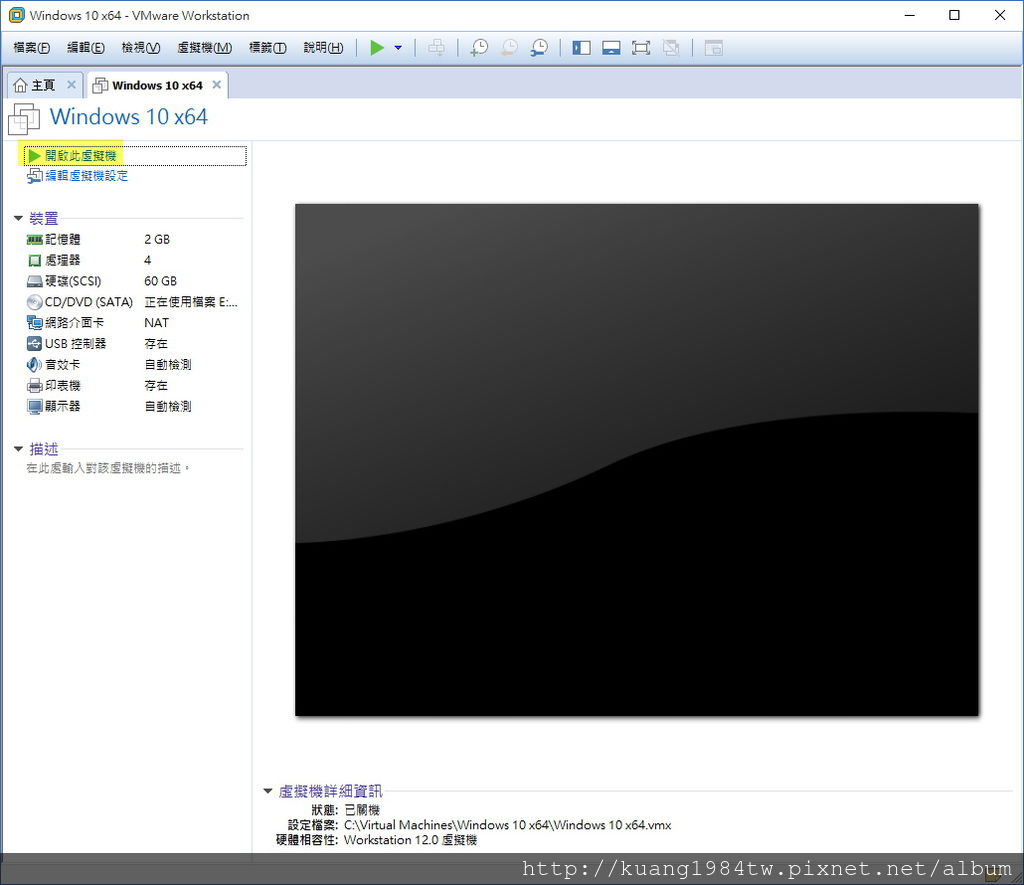
Task: Select the USB 控制器 device row
Action: point(133,344)
